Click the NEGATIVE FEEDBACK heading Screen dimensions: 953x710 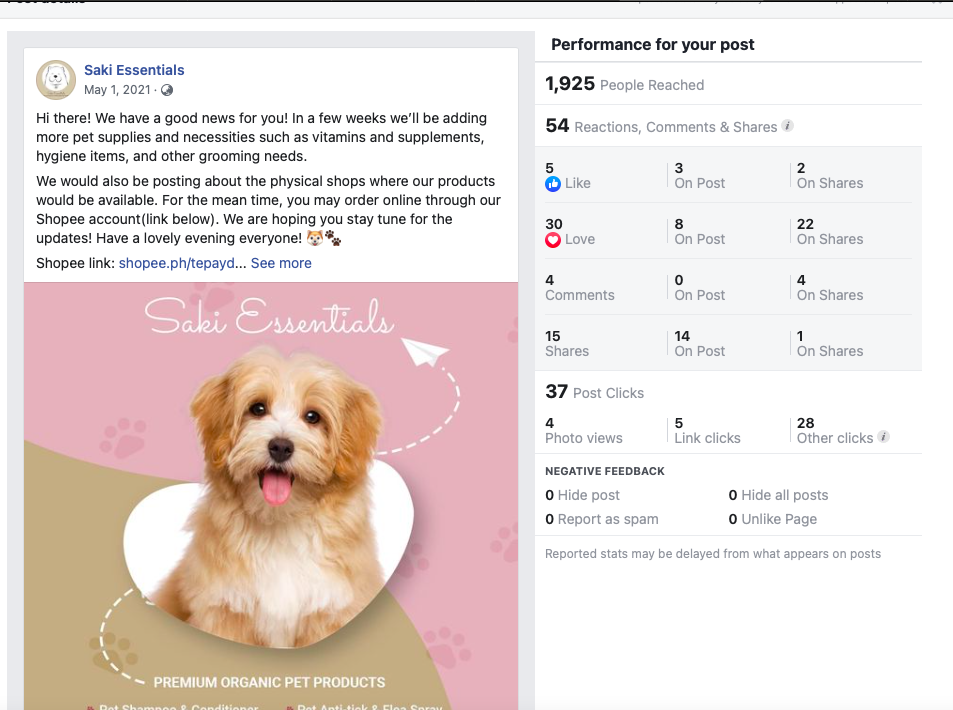605,471
